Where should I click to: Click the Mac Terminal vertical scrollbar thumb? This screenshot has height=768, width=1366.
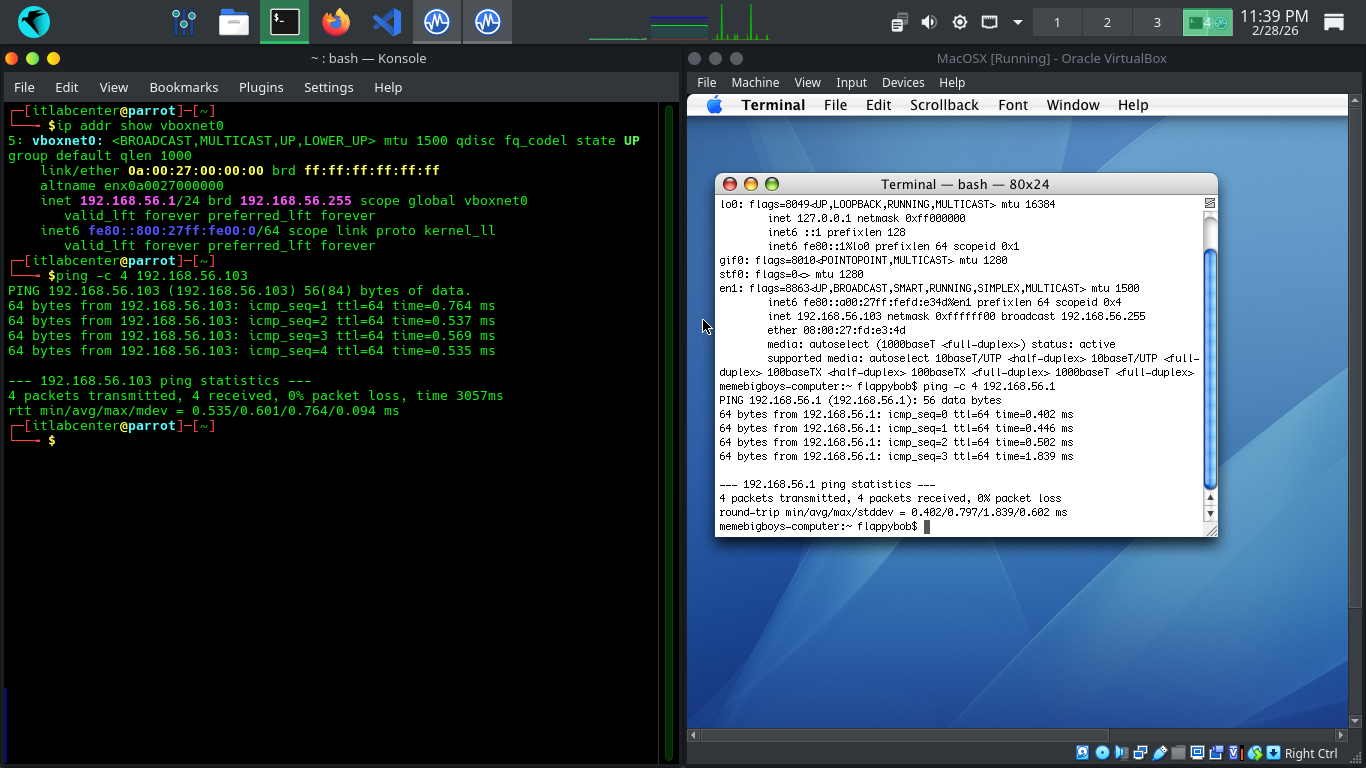1210,365
